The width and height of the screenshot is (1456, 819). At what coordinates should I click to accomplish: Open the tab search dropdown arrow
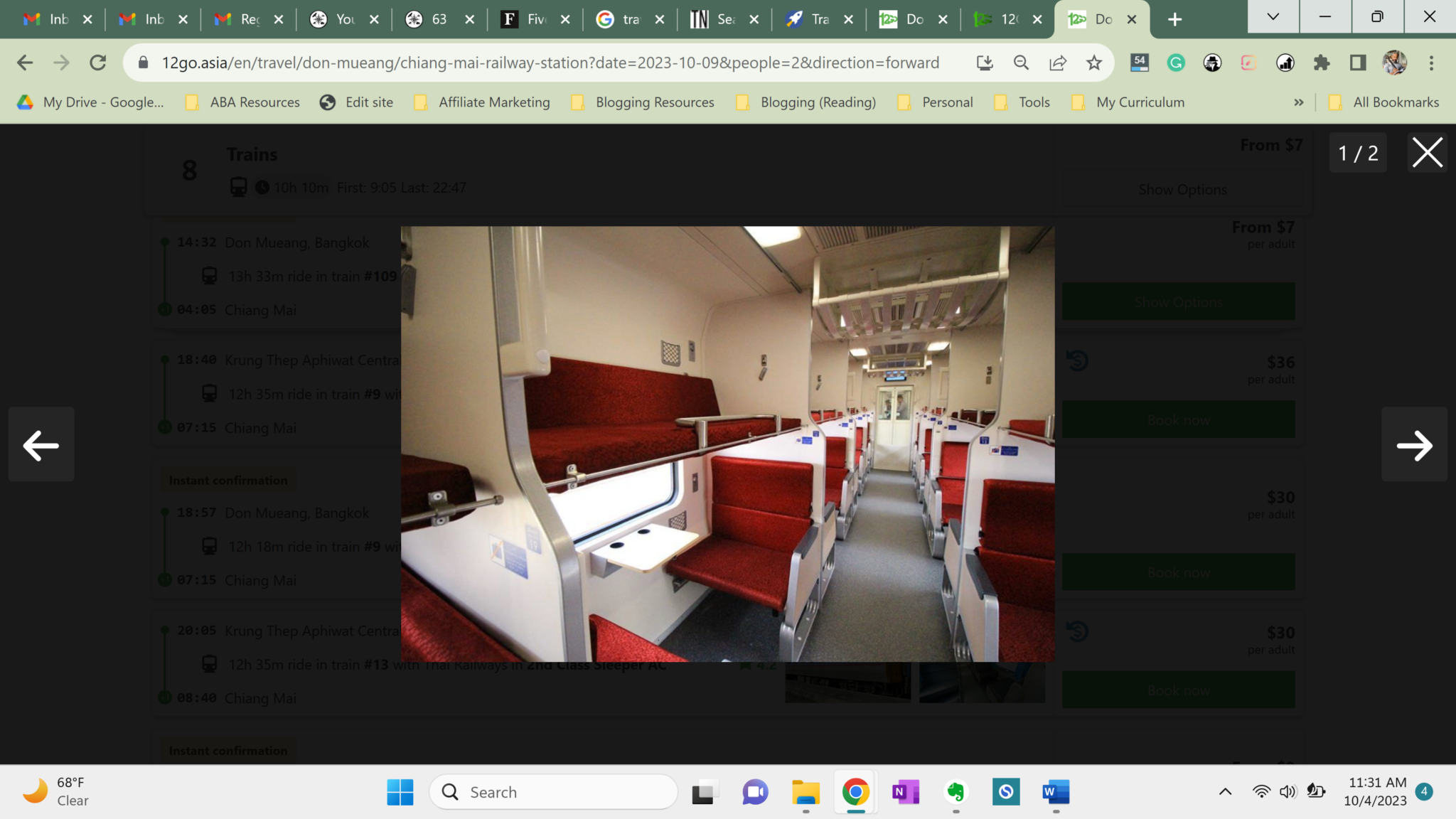coord(1273,17)
